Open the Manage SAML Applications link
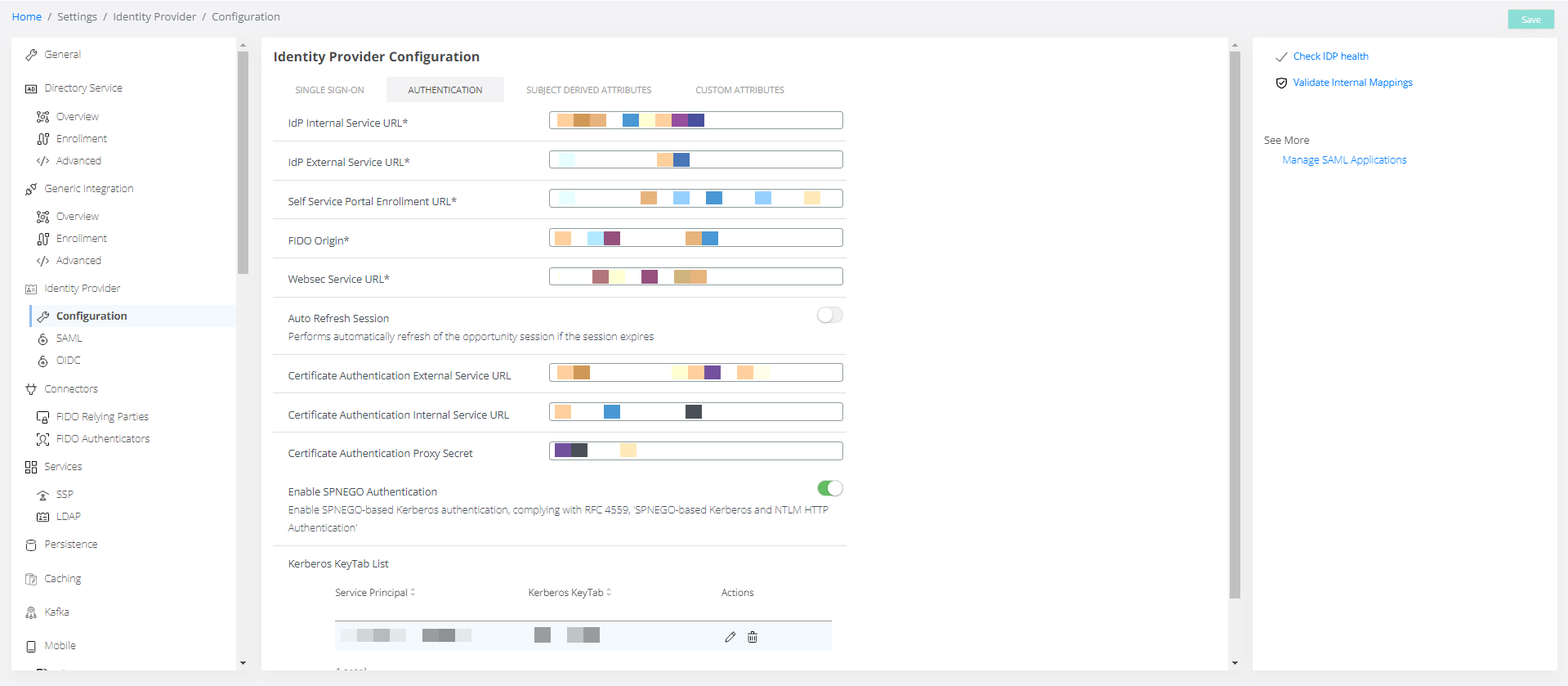1568x686 pixels. [1344, 160]
